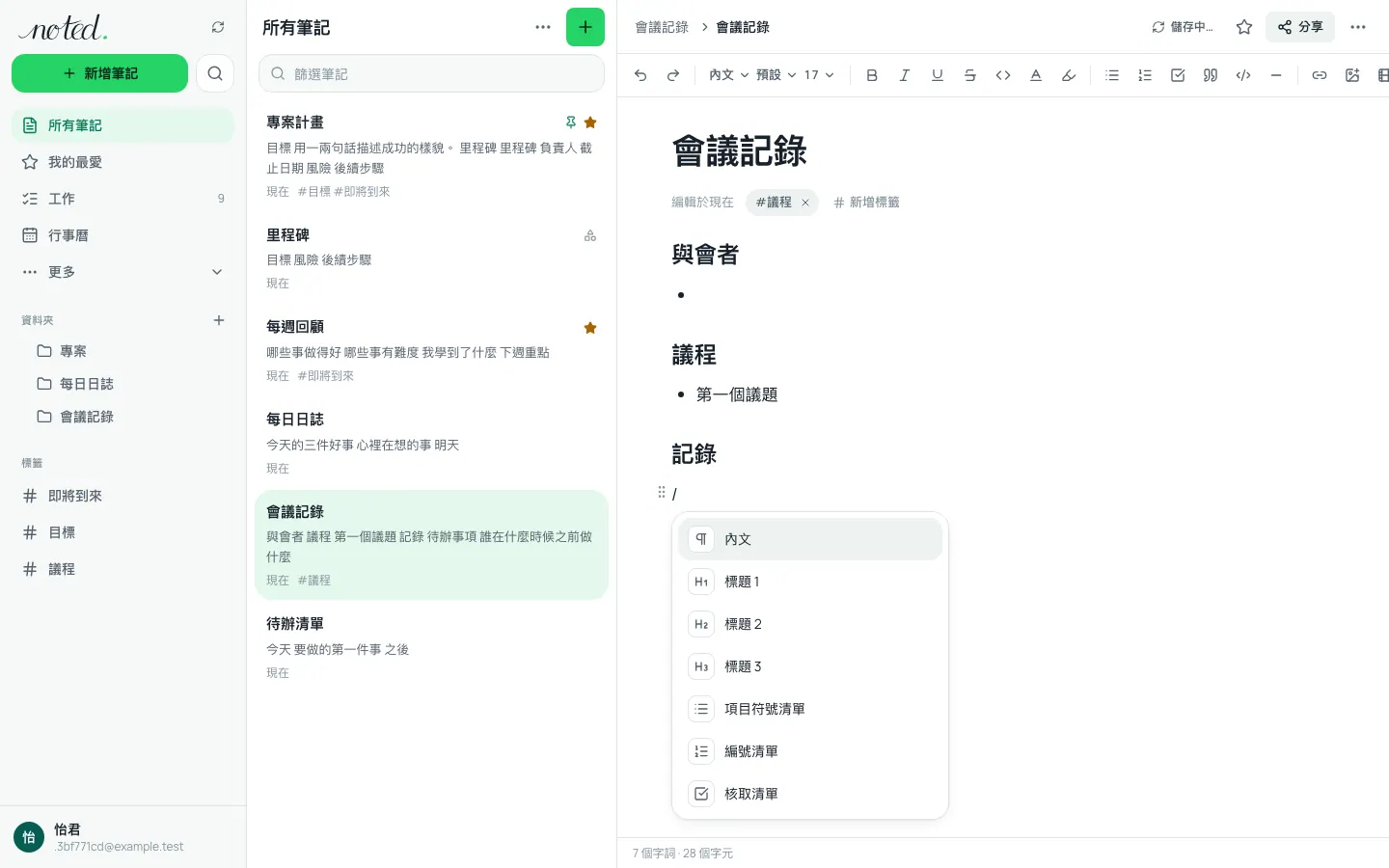Click the 新增筆記 button

(x=99, y=73)
